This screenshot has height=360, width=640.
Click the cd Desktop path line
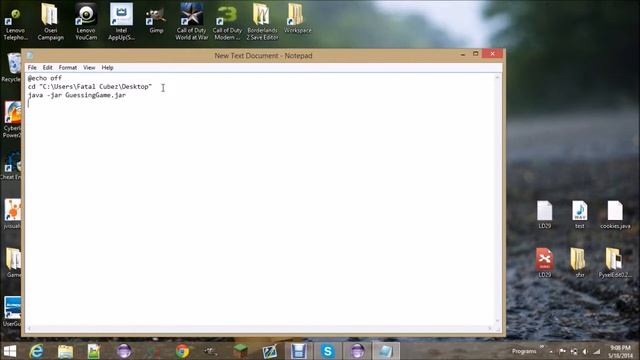[x=90, y=87]
